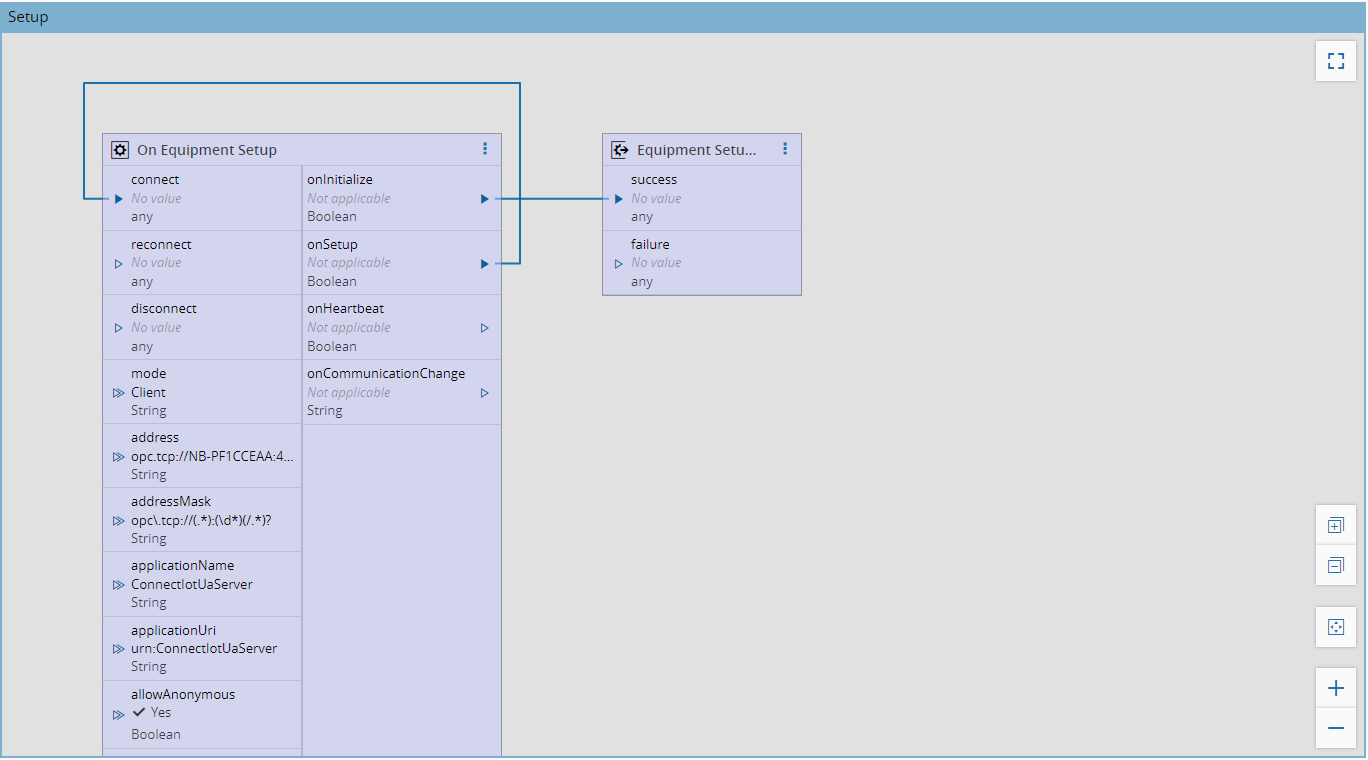Click the failure input port arrow
Screen dimensions: 1368x760
coord(619,264)
